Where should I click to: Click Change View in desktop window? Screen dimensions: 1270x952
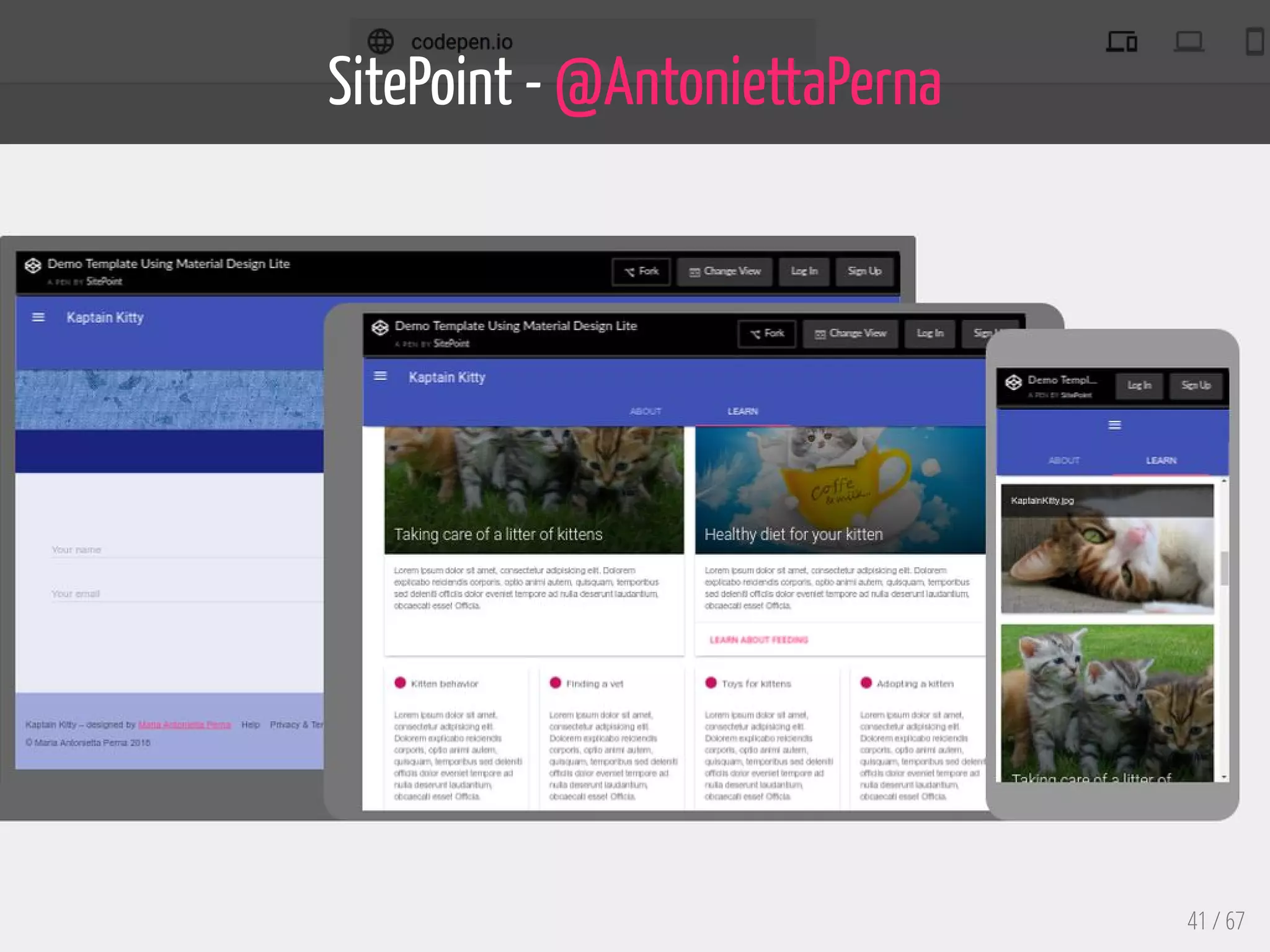point(724,271)
